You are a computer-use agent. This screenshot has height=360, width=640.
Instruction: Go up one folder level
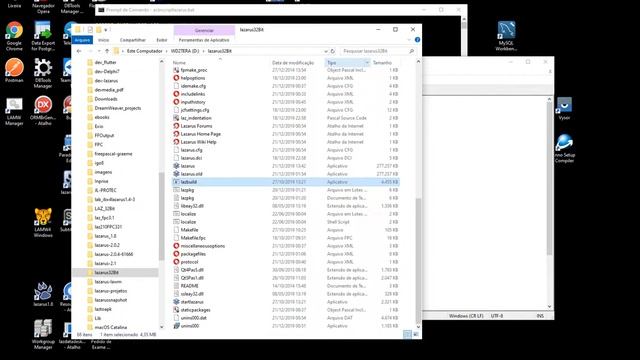click(107, 51)
